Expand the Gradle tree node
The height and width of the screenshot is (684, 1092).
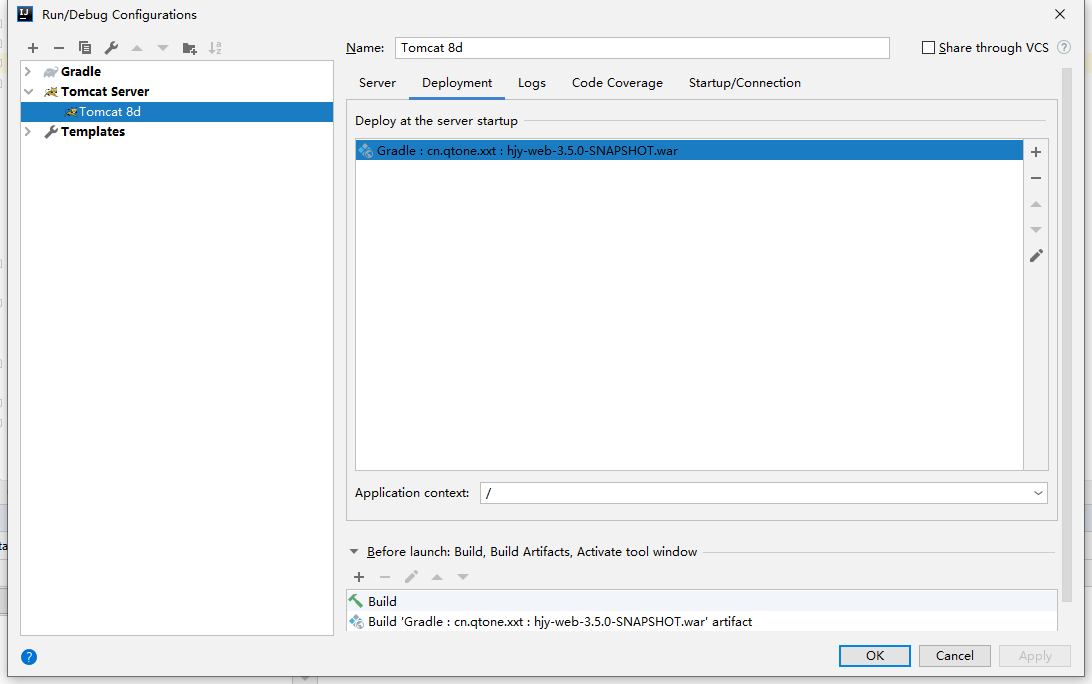28,71
